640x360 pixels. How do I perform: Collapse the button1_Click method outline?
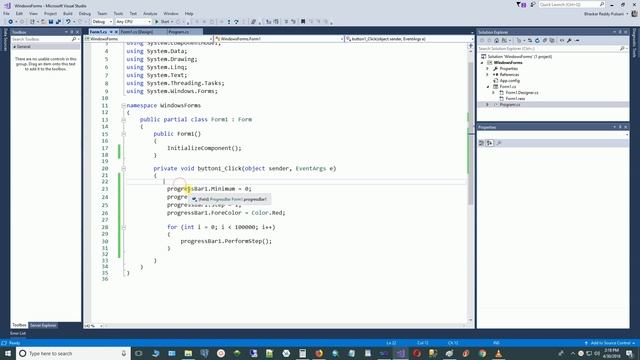(123, 168)
